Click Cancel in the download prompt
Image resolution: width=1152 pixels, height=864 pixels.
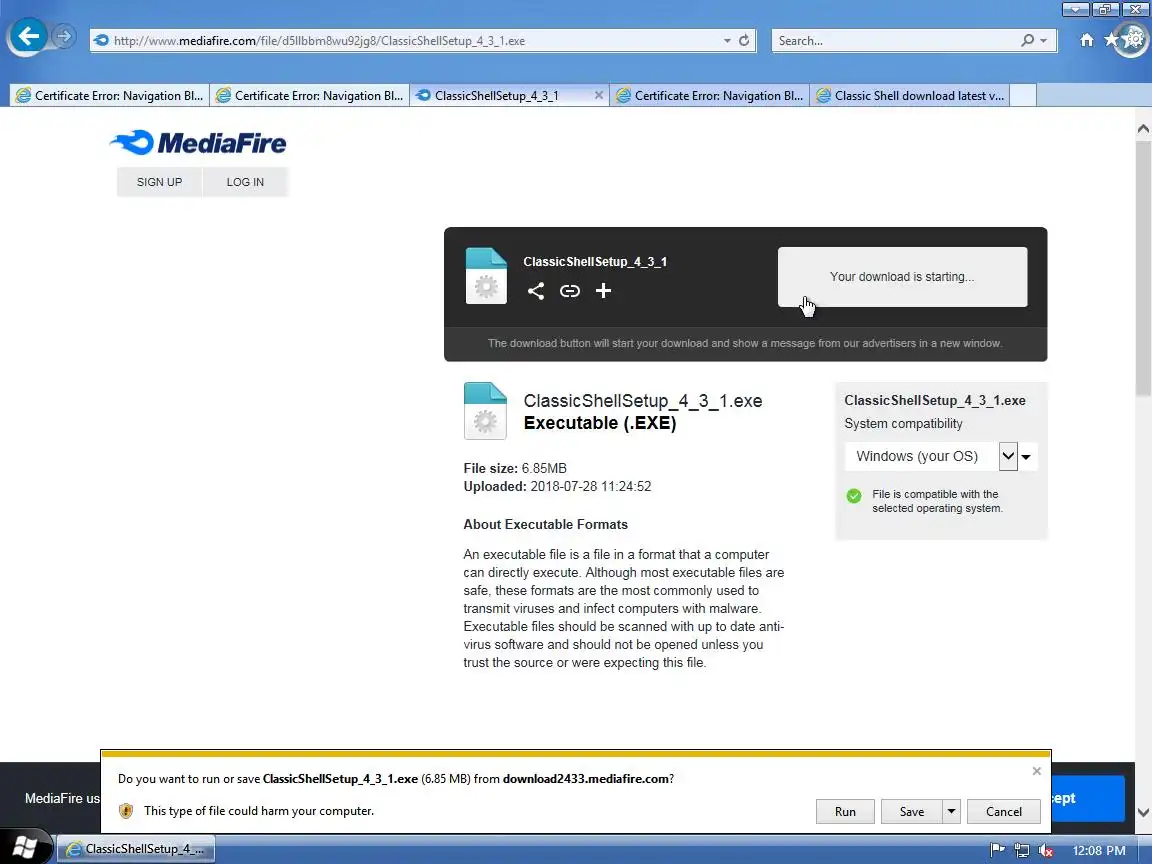coord(1004,811)
